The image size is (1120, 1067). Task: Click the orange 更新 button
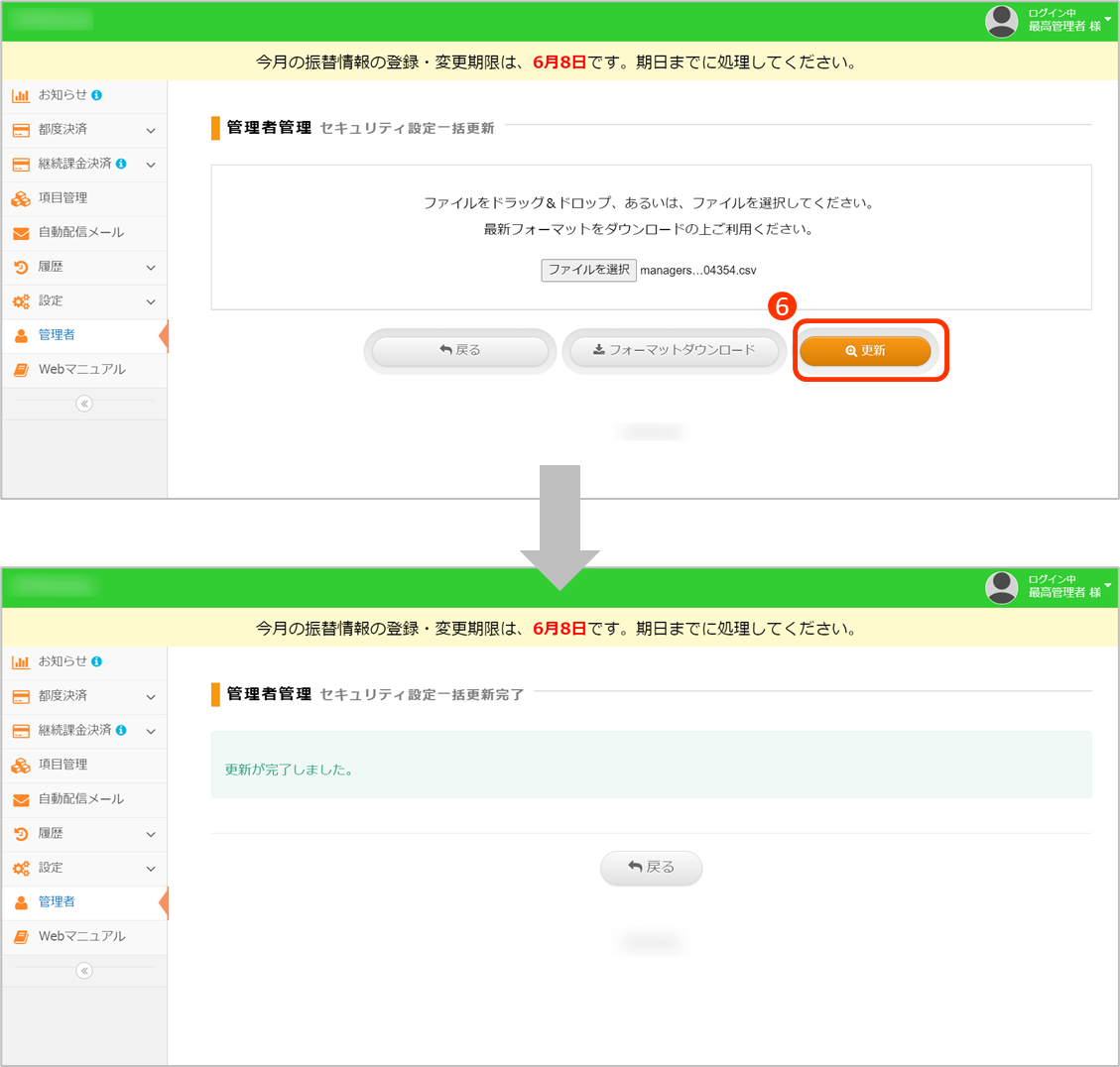tap(865, 351)
